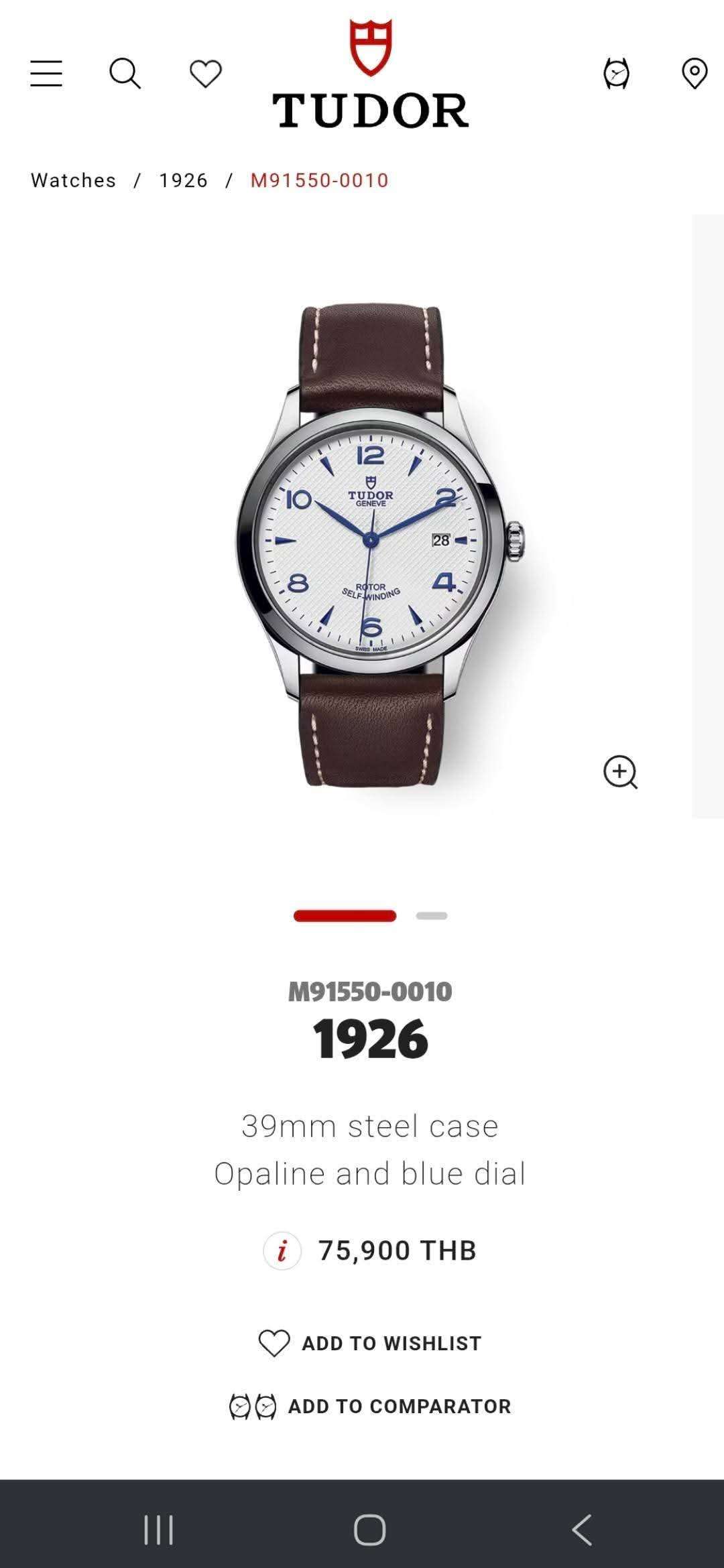The image size is (724, 1568).
Task: Show price info via red i icon
Action: click(282, 1250)
